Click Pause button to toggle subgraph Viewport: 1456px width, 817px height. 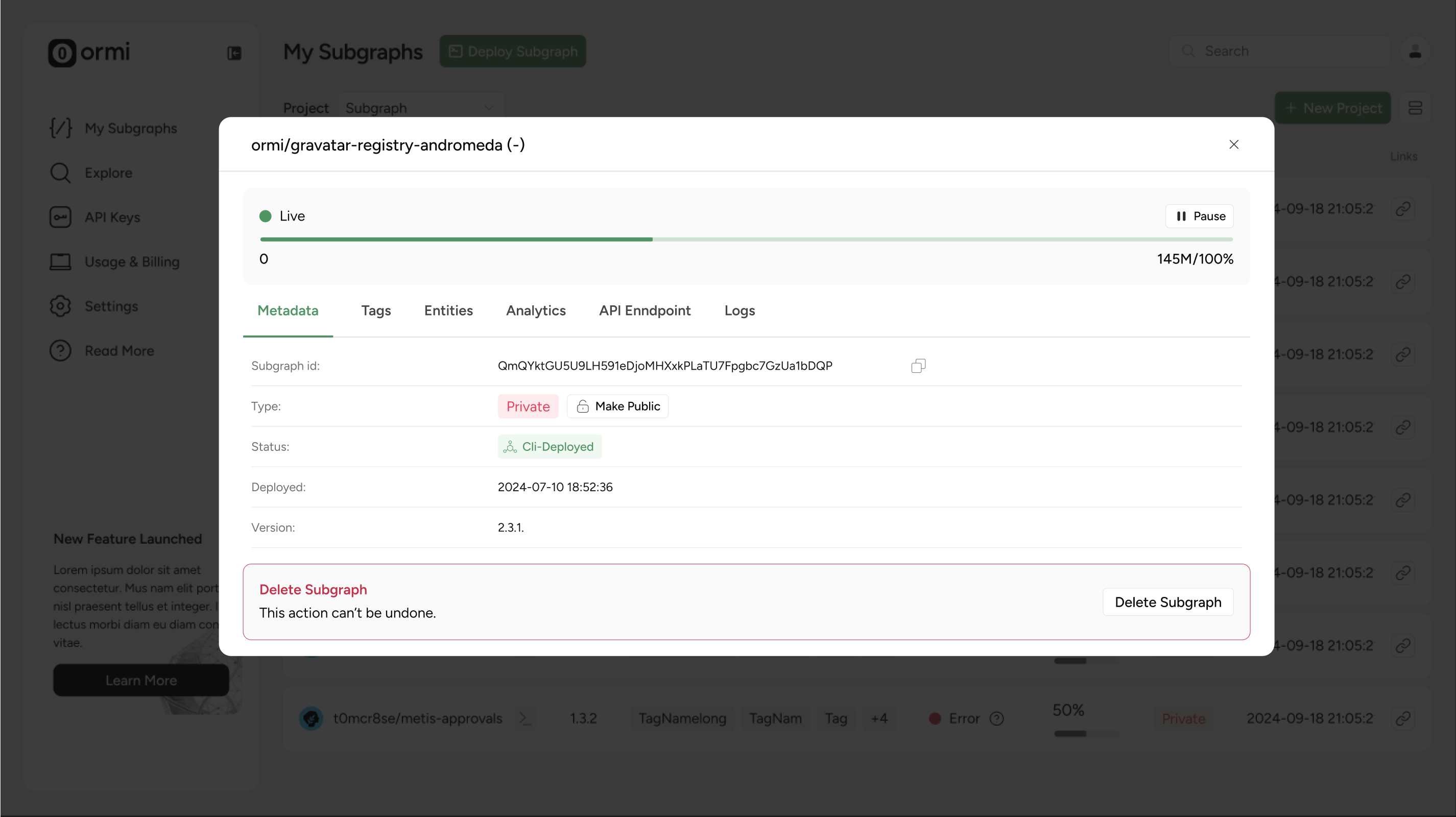(1200, 216)
